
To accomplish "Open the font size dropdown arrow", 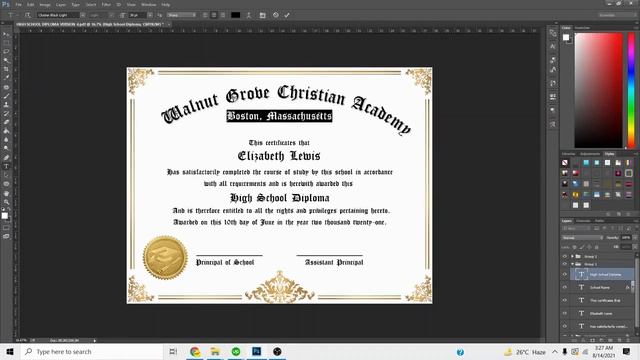I will click(150, 15).
